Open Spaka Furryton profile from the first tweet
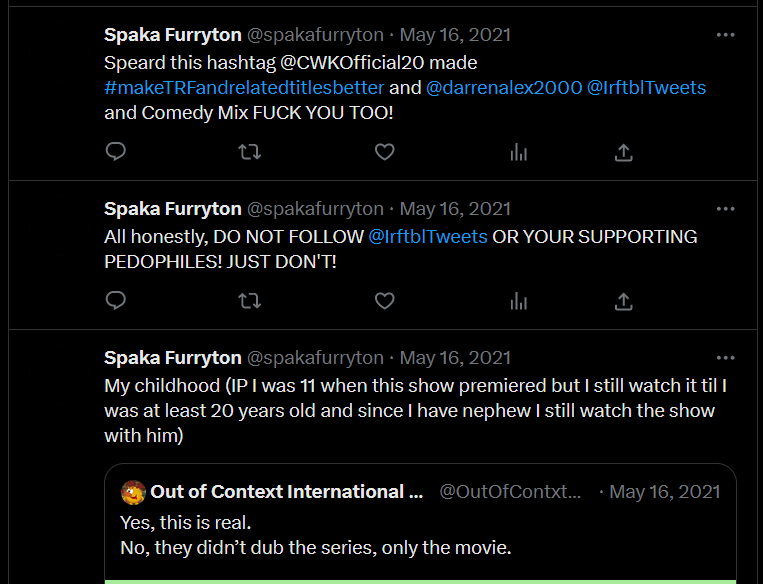The image size is (763, 584). click(x=173, y=35)
